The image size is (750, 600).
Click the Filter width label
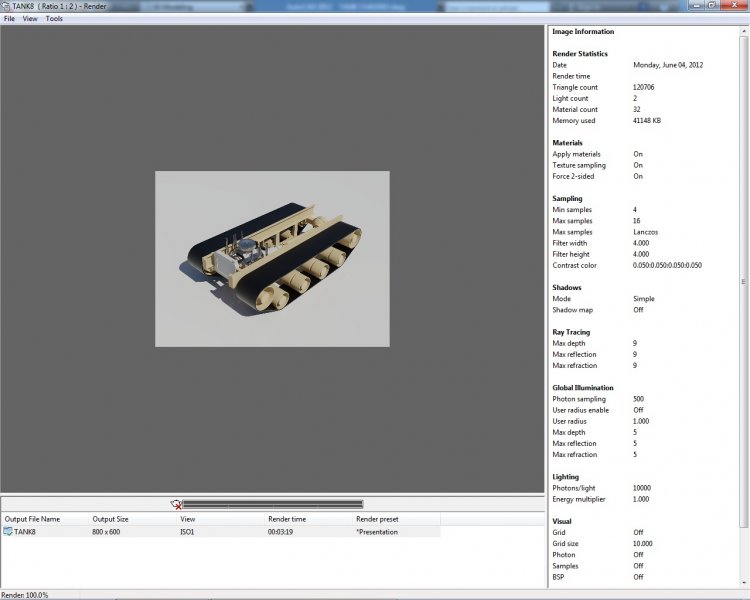point(569,243)
